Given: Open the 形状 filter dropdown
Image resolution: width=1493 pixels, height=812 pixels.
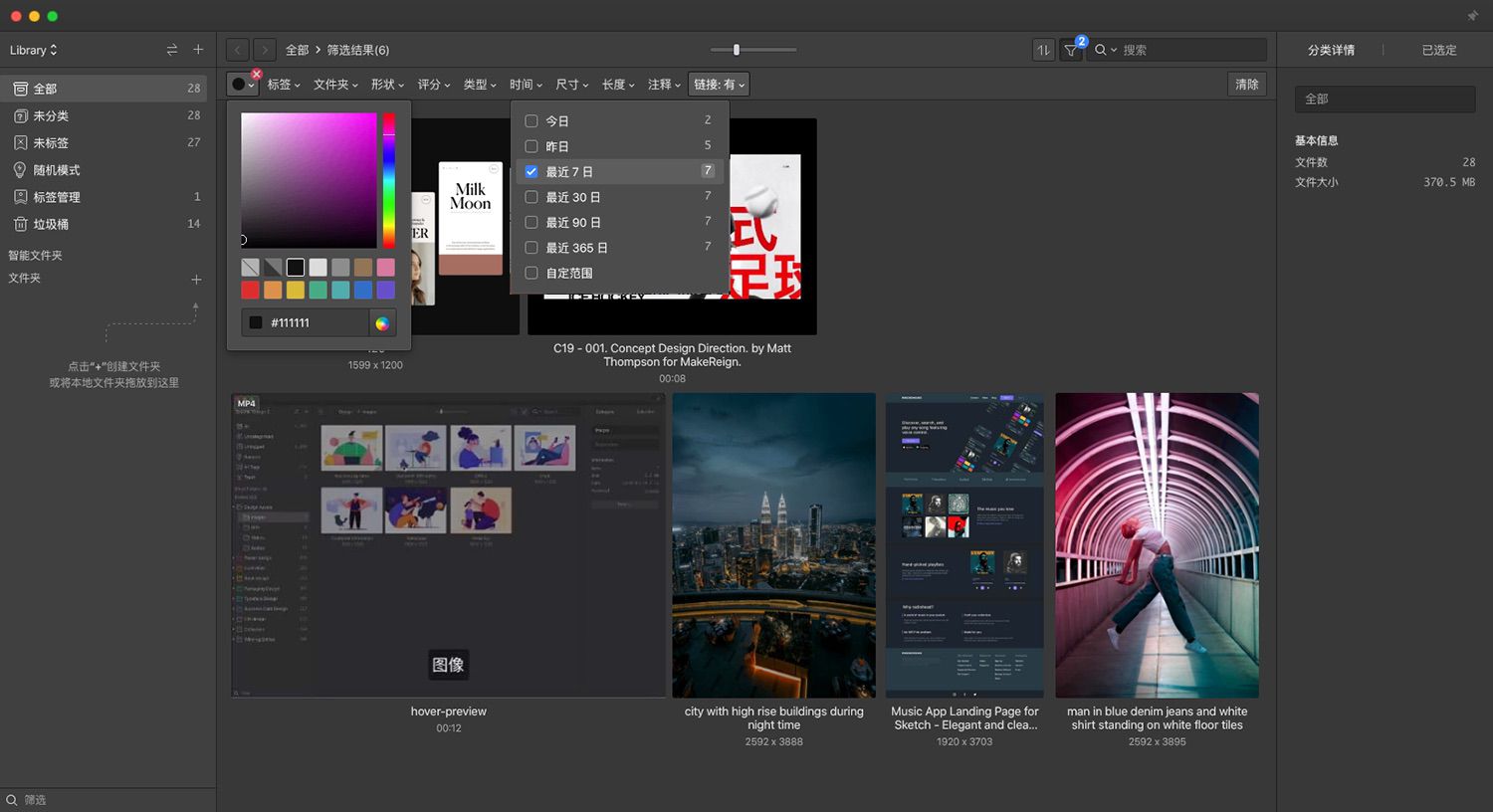Looking at the screenshot, I should pyautogui.click(x=387, y=85).
